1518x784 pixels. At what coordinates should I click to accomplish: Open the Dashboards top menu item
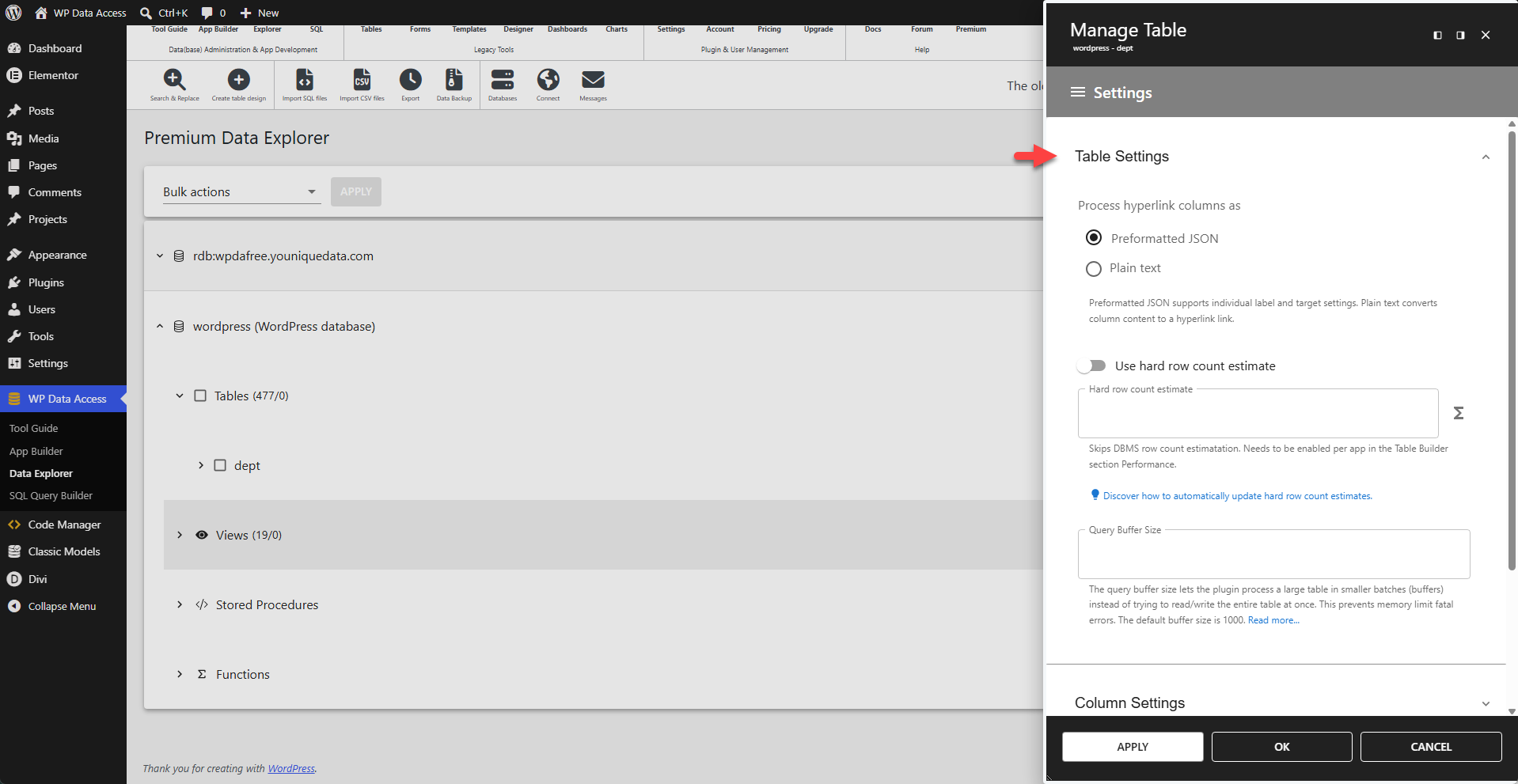[x=567, y=29]
